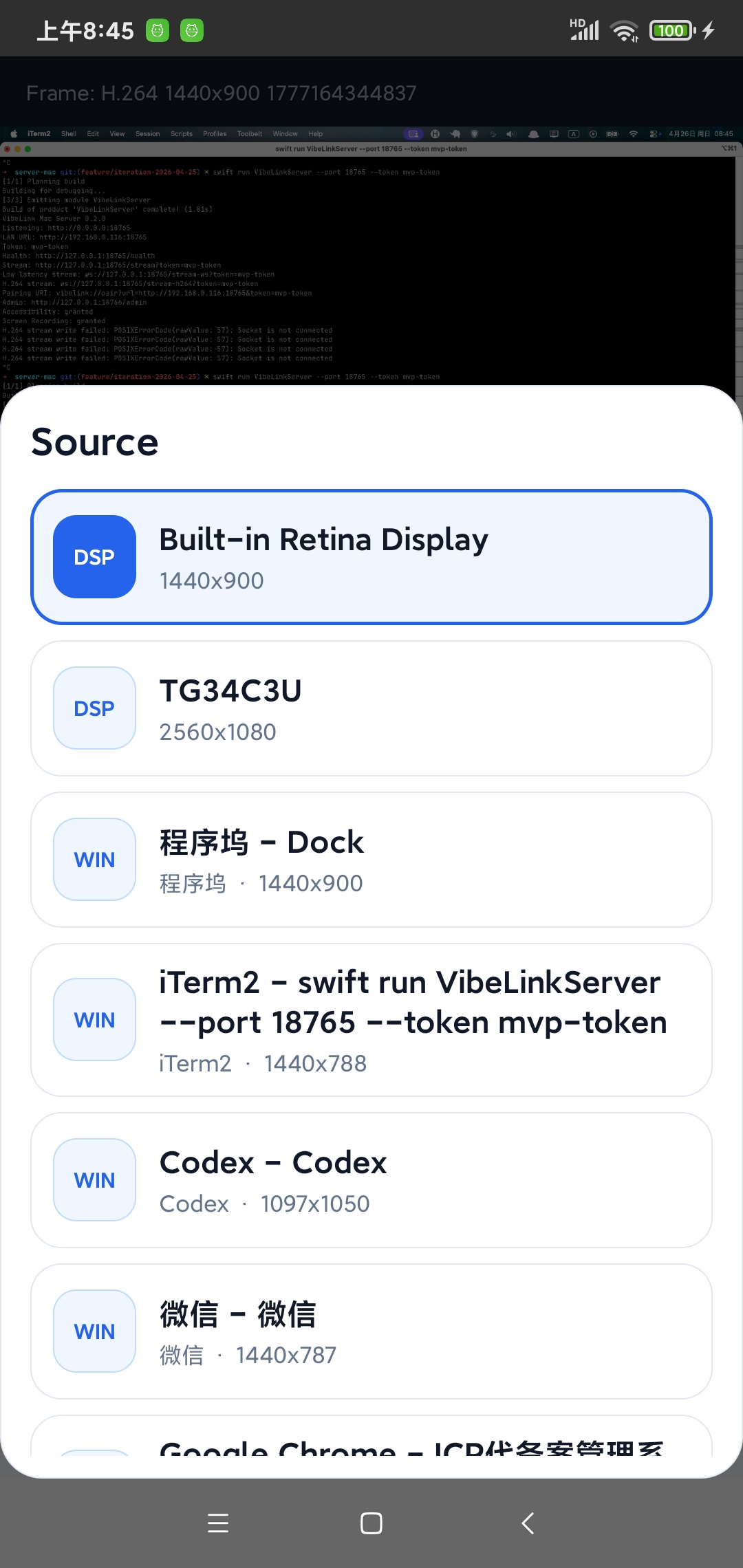Click the 4月26日 date and clock in mirrored menu bar
This screenshot has width=743, height=1568.
[x=700, y=134]
